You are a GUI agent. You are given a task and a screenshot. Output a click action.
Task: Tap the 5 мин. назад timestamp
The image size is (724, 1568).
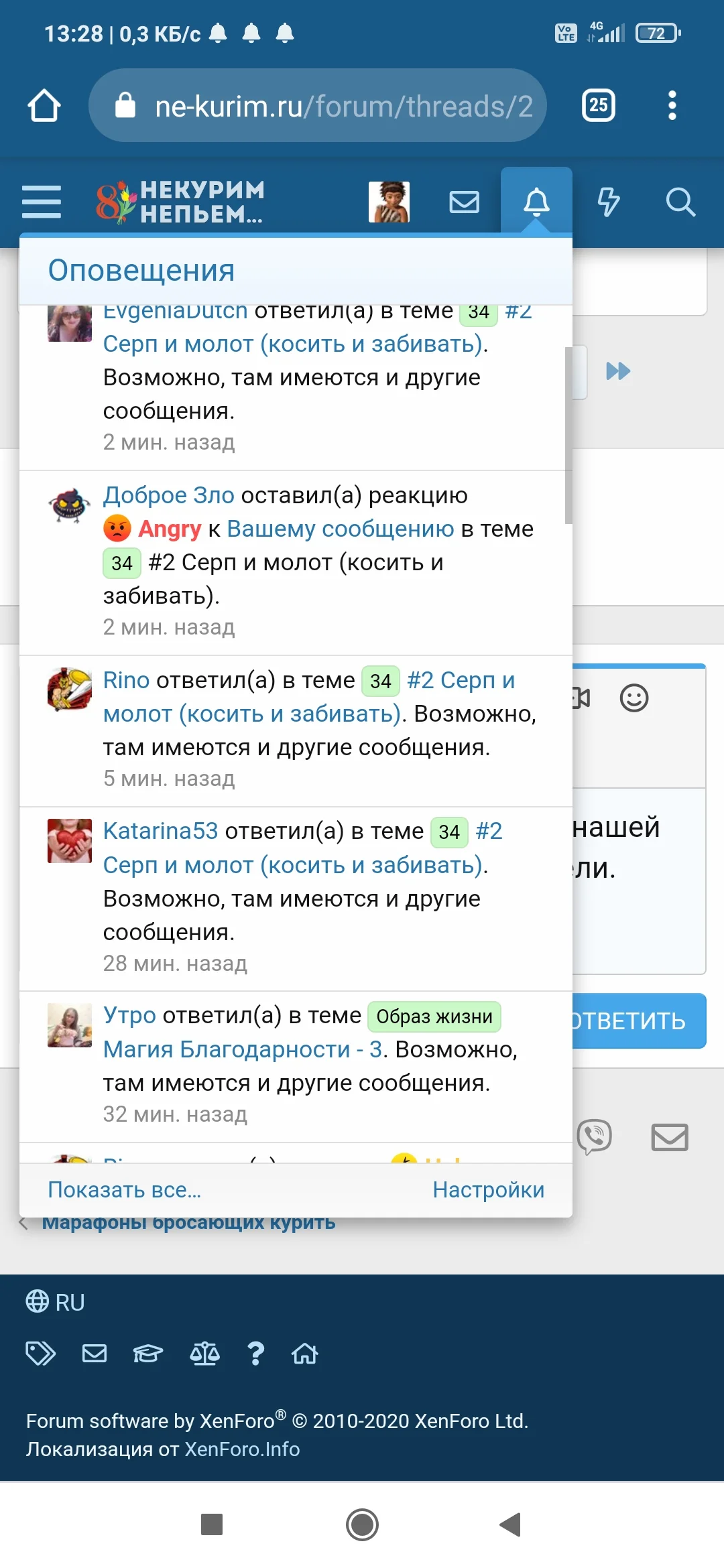[169, 779]
